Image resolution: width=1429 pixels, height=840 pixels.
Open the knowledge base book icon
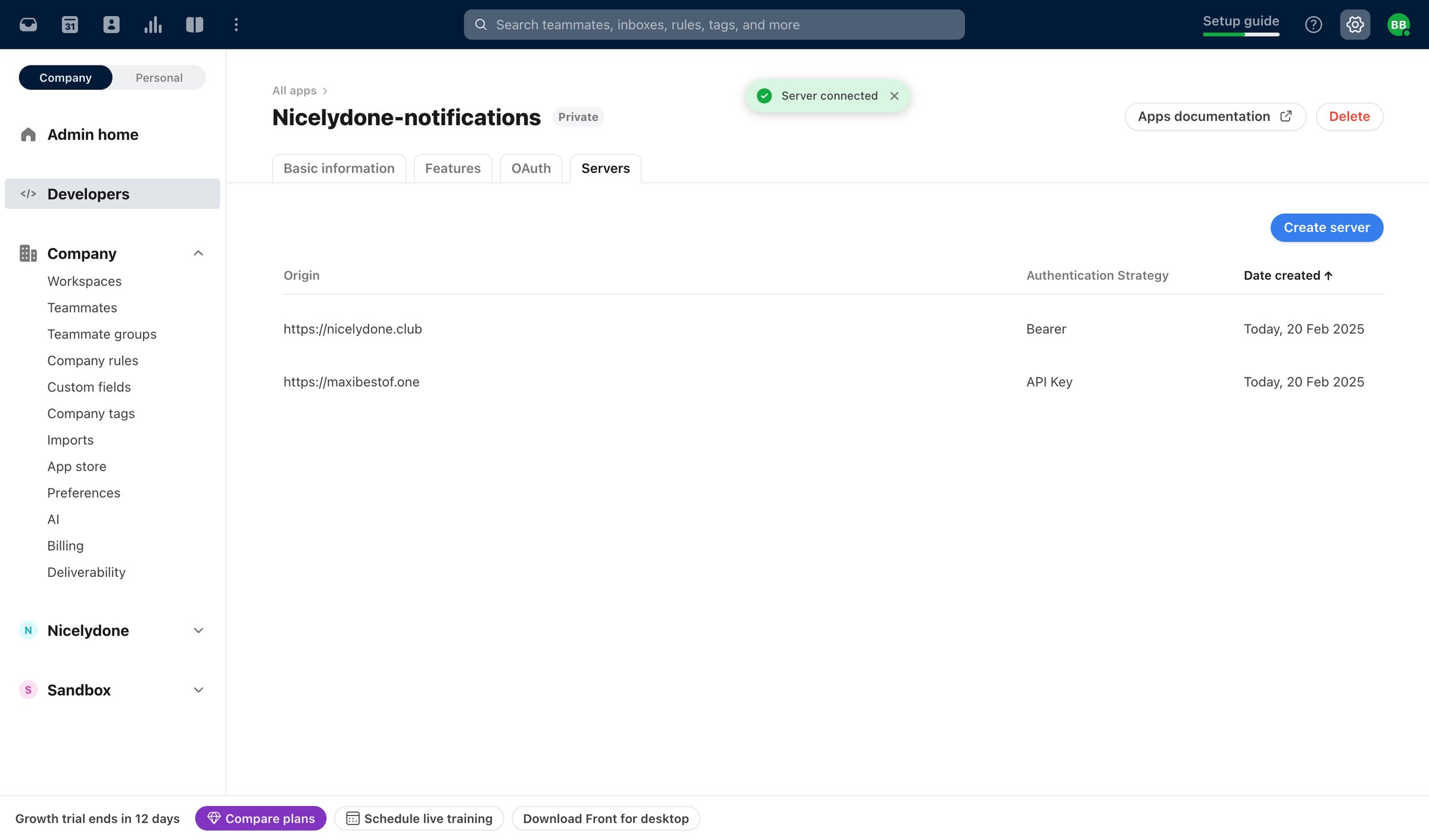[x=195, y=24]
